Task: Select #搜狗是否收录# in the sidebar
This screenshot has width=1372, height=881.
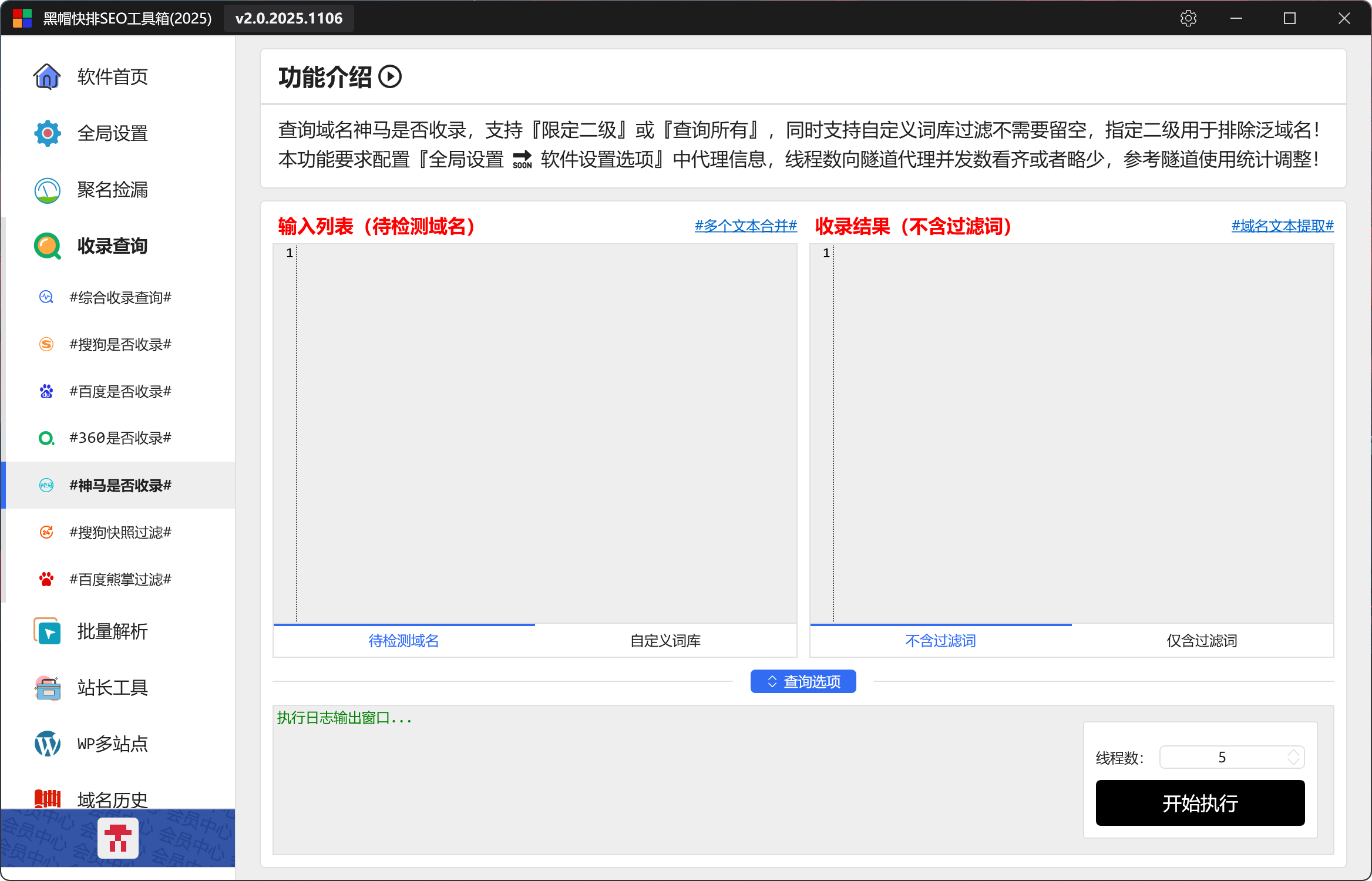Action: [120, 345]
